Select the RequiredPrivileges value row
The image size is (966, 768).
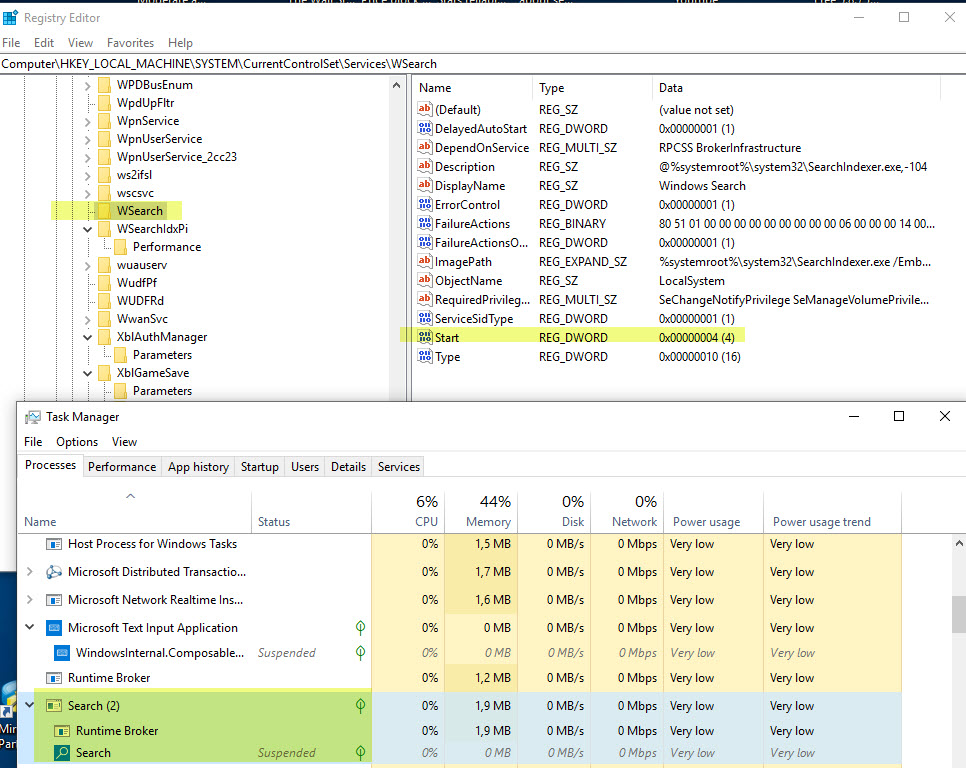(675, 299)
